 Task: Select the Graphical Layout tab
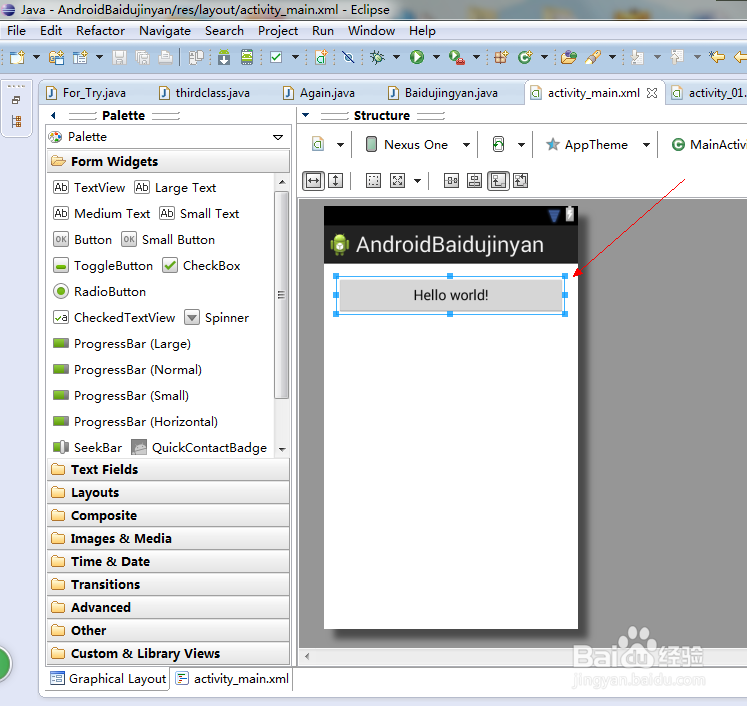tap(109, 678)
